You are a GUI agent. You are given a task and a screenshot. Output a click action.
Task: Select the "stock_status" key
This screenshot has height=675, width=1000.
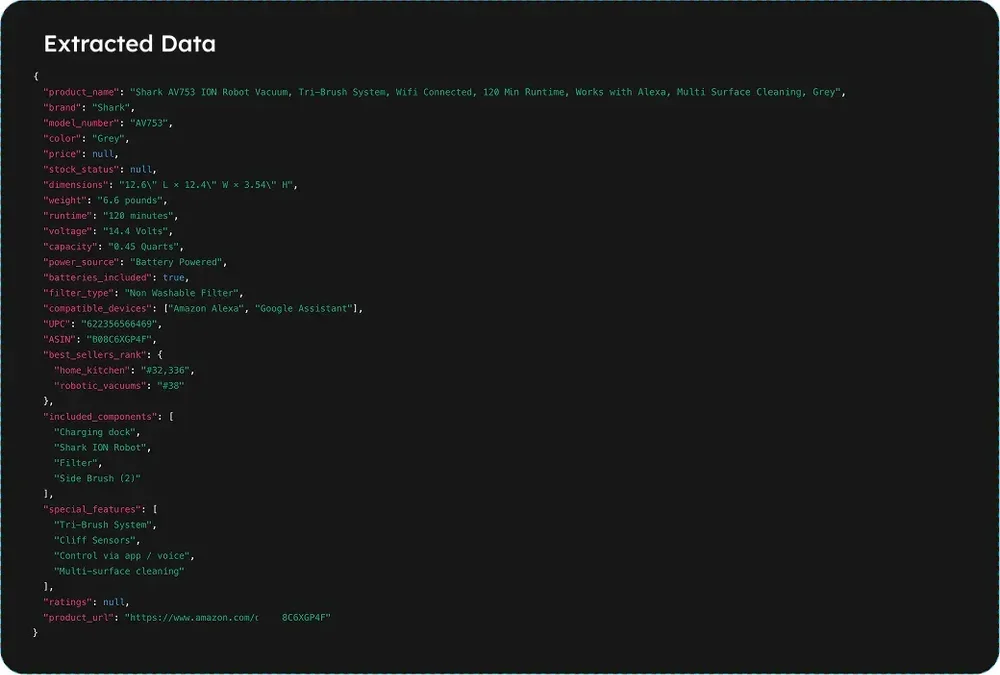81,169
